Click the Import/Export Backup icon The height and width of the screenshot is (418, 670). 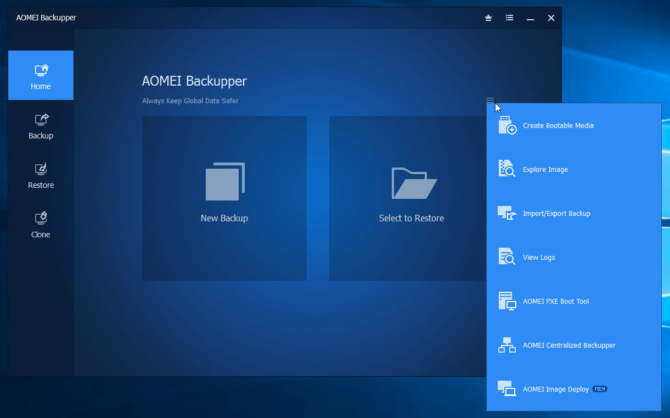[507, 213]
